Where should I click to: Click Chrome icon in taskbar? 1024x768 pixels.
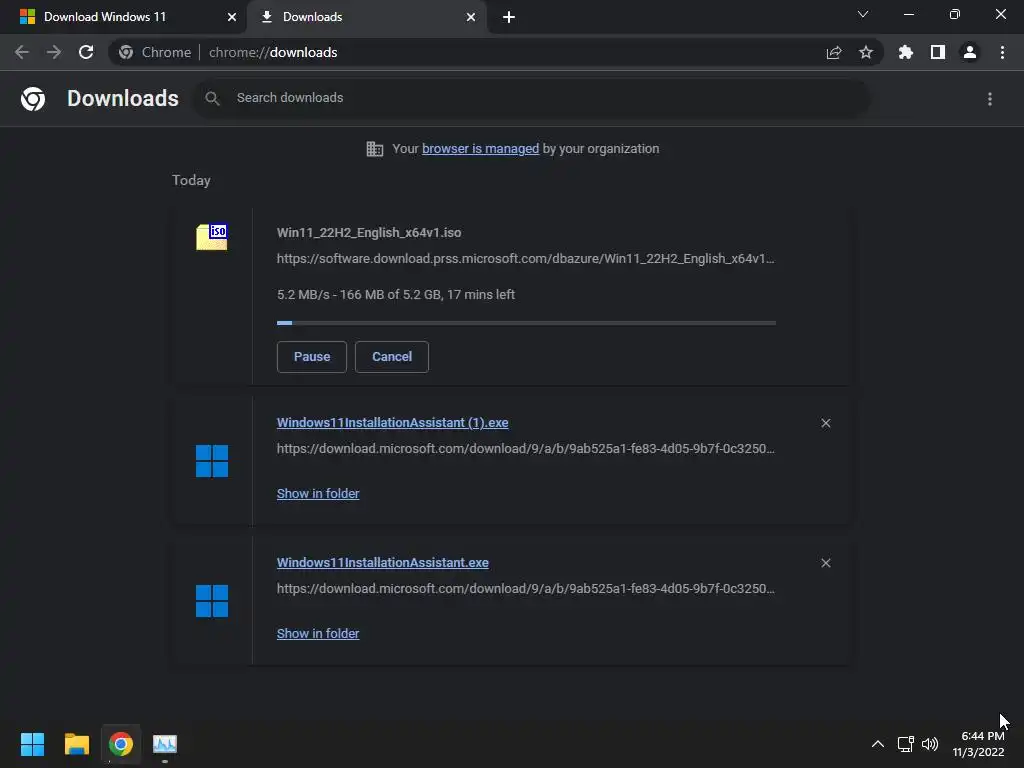coord(121,744)
